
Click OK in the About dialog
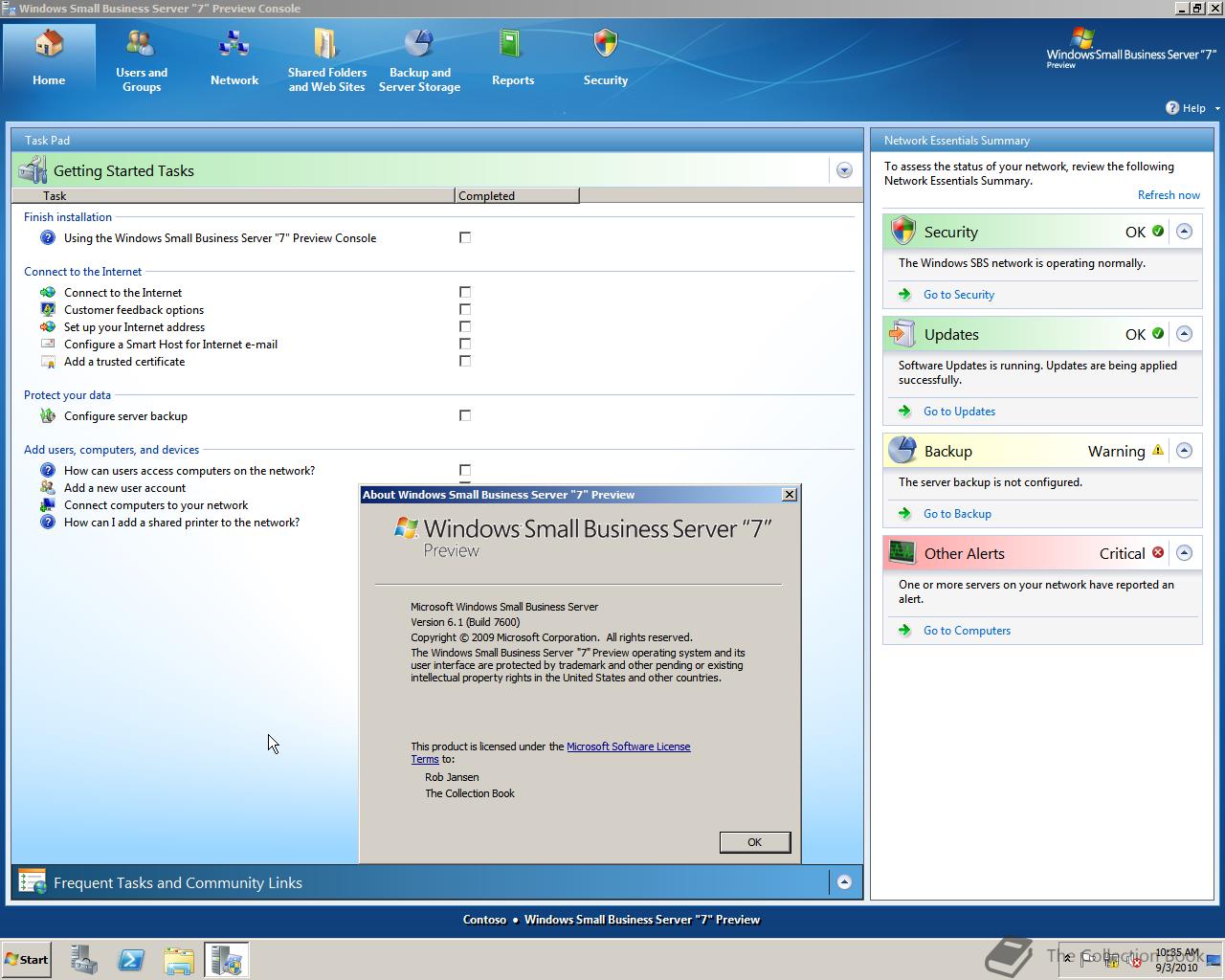[x=755, y=842]
